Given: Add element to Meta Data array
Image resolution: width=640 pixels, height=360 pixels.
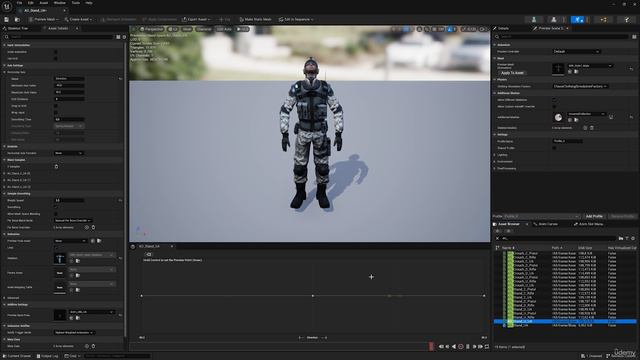Looking at the screenshot, I should click(87, 346).
